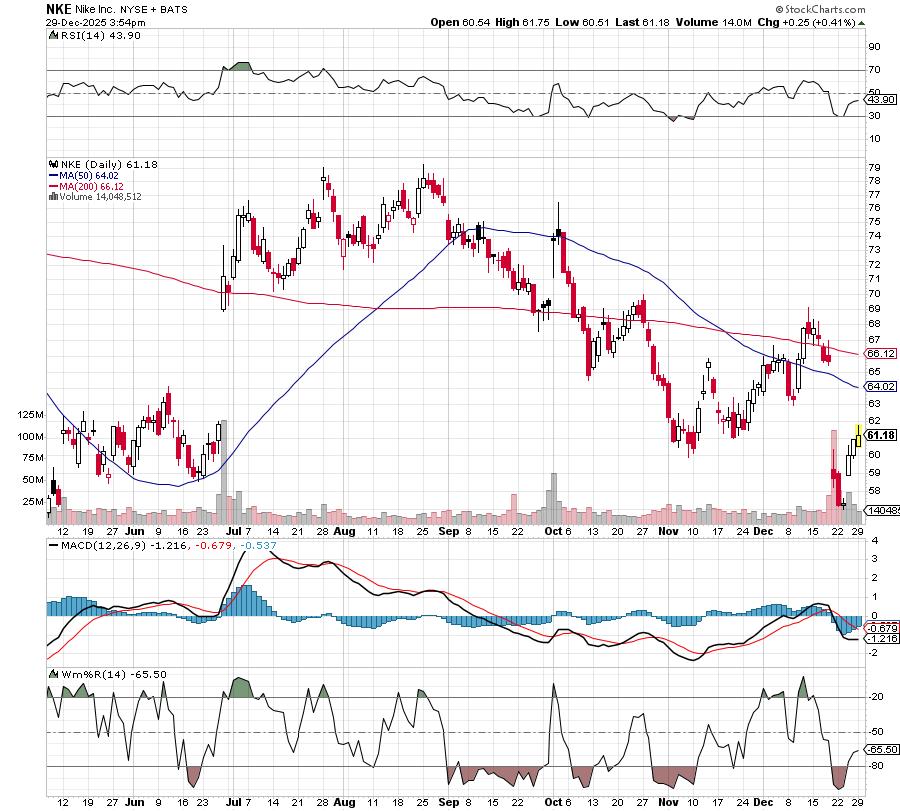Click the -65.50 Williams %R axis tag
Image resolution: width=900 pixels, height=811 pixels.
(x=880, y=749)
